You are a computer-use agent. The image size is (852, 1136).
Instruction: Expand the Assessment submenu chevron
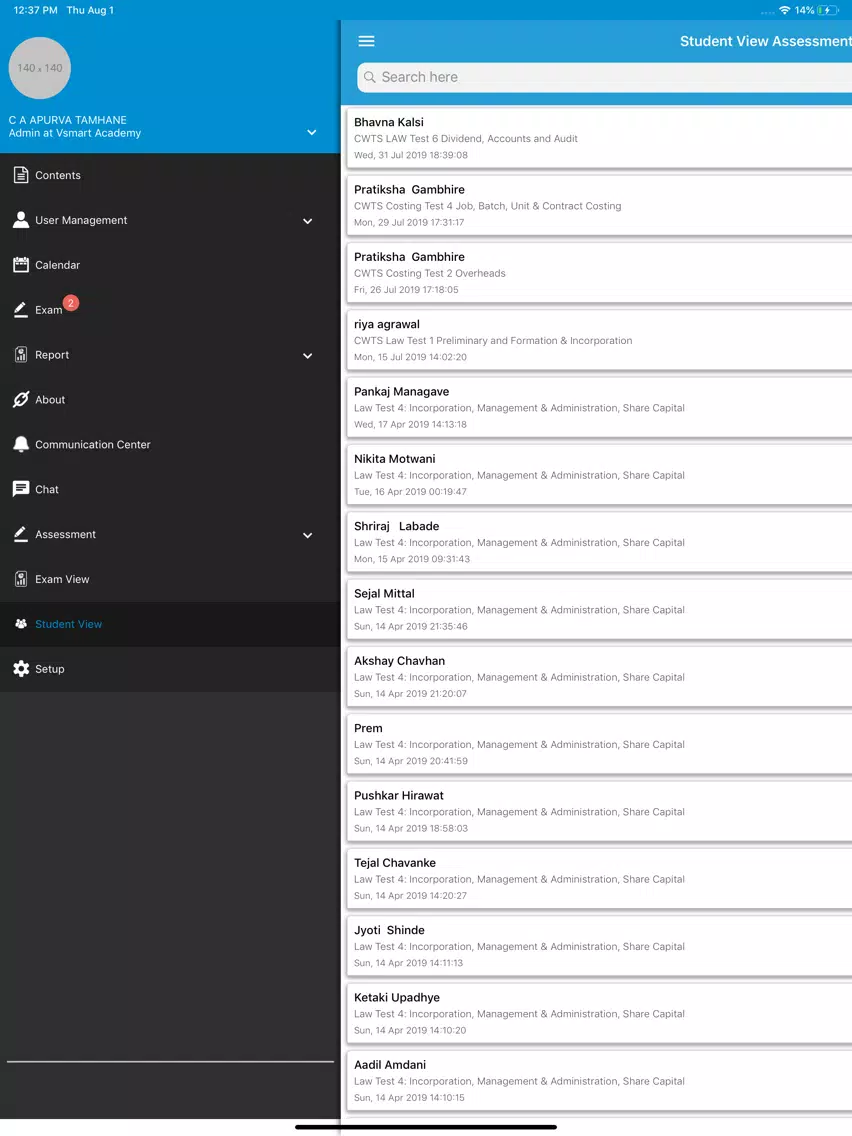[x=308, y=535]
